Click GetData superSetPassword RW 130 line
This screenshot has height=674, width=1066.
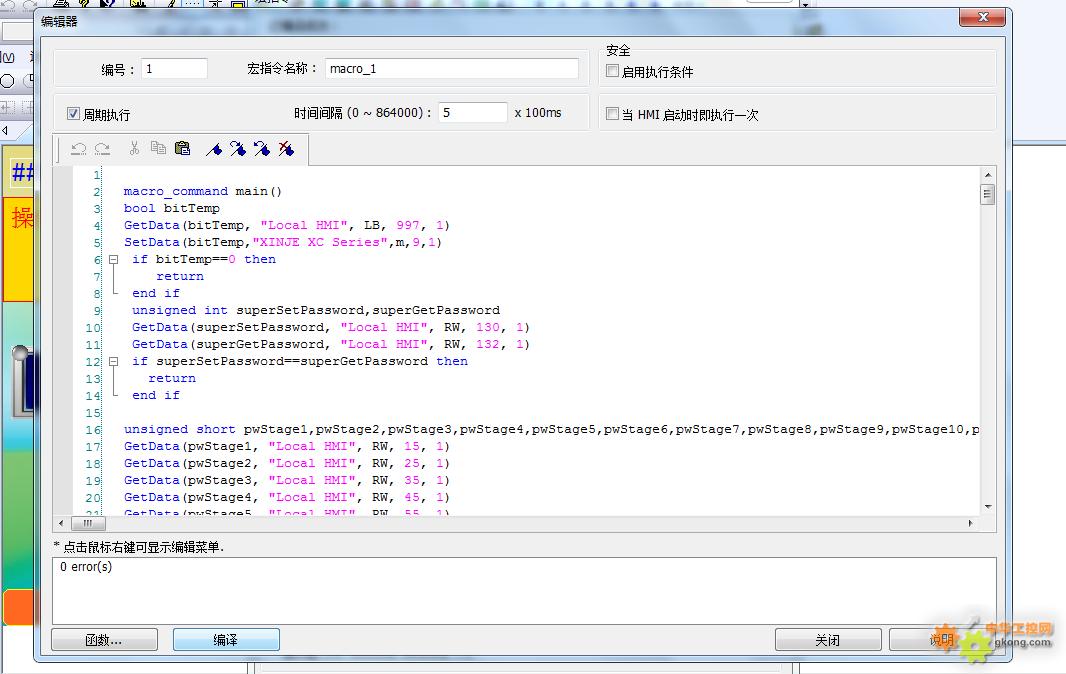pyautogui.click(x=330, y=327)
